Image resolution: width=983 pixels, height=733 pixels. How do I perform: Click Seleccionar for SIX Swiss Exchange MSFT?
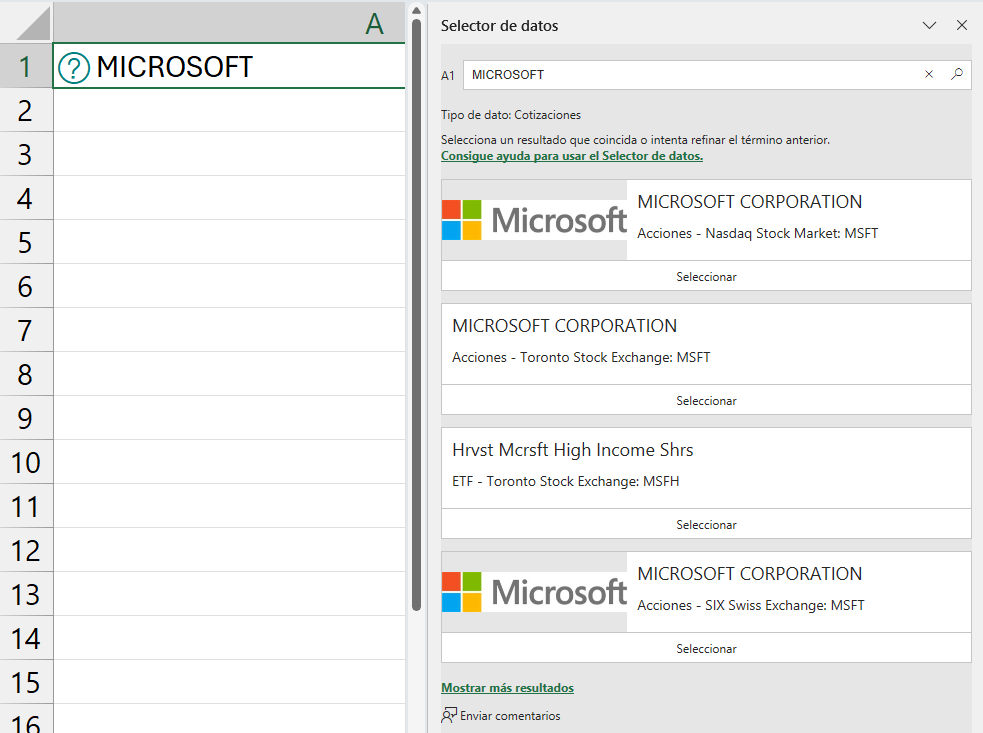707,649
